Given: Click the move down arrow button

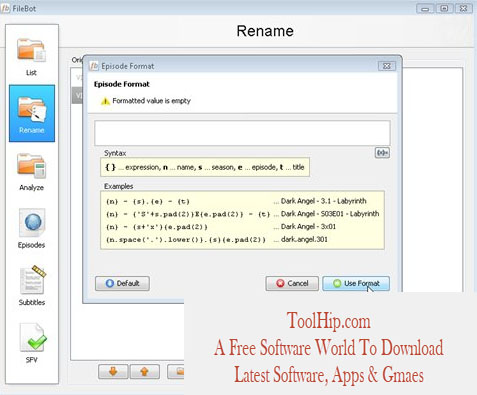Looking at the screenshot, I should [x=113, y=371].
